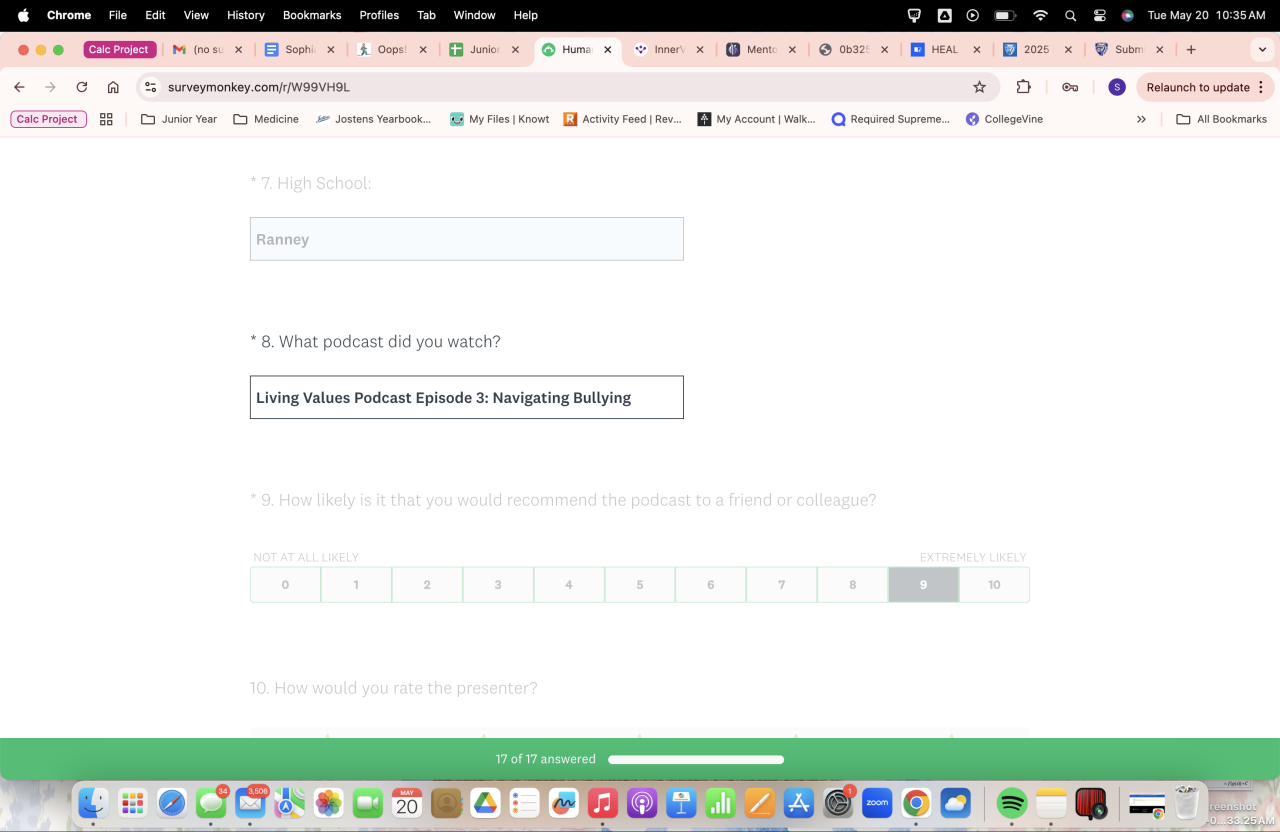
Task: View site information icon in address bar
Action: tap(151, 87)
